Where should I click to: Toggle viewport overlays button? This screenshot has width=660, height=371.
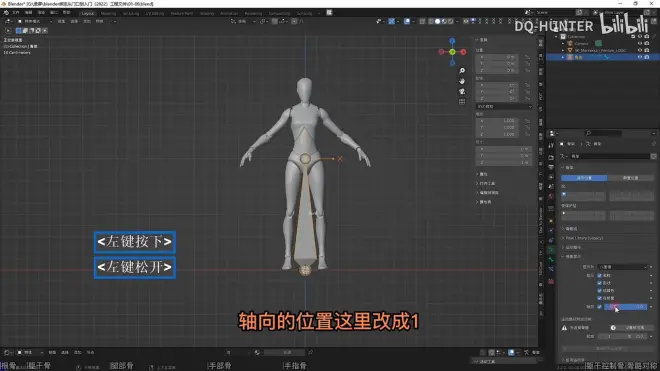coord(407,21)
